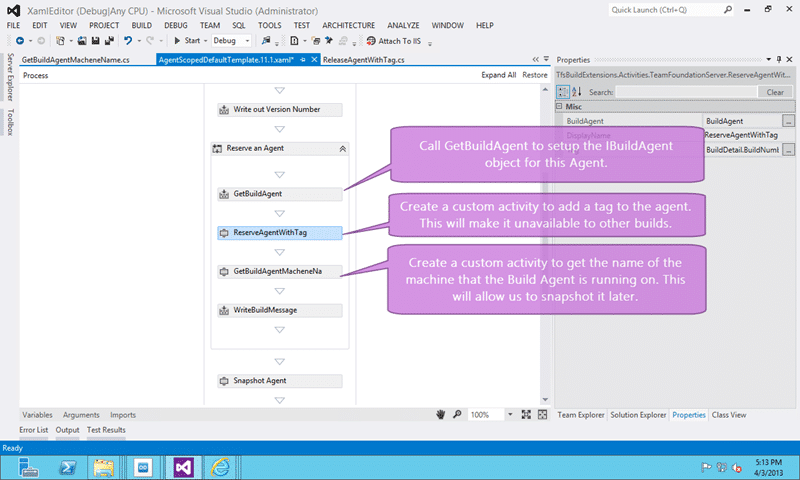Screen dimensions: 800x480
Task: Open Internet Explorer from the taskbar
Action: (220, 466)
